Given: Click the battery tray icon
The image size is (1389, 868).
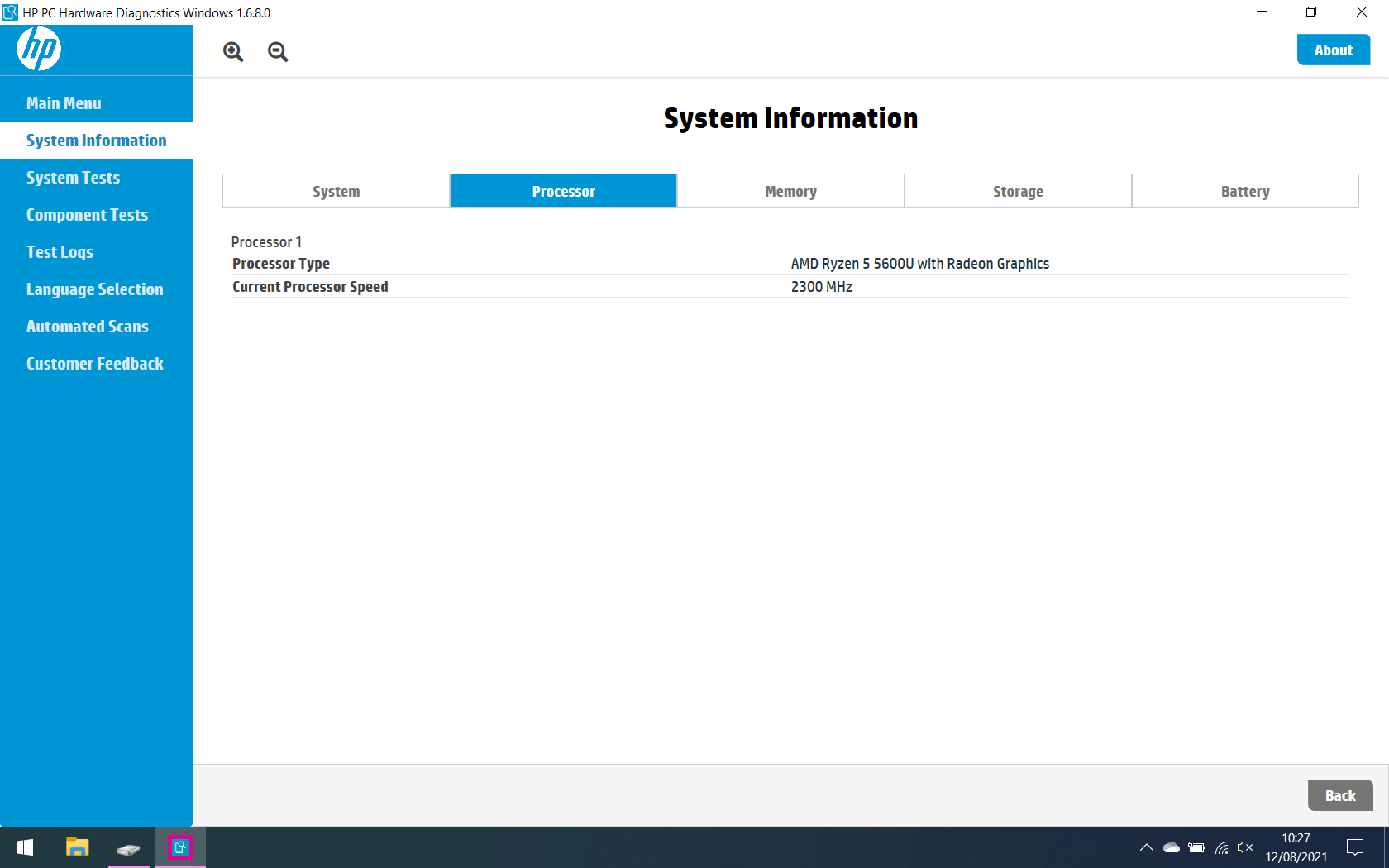Looking at the screenshot, I should pos(1196,847).
